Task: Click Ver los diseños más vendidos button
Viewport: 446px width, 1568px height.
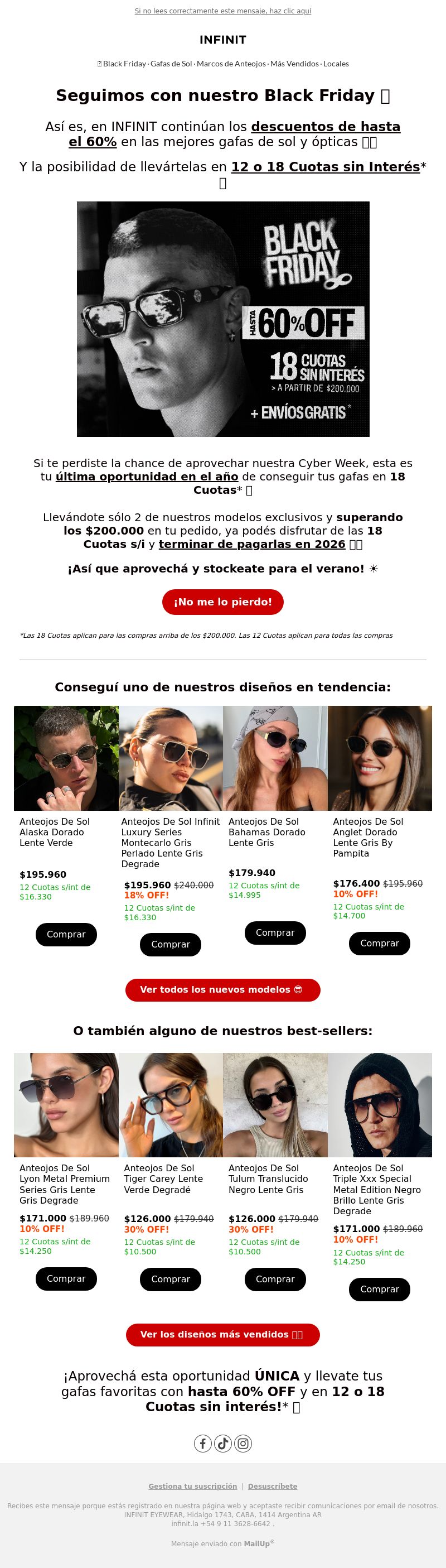Action: click(222, 1334)
